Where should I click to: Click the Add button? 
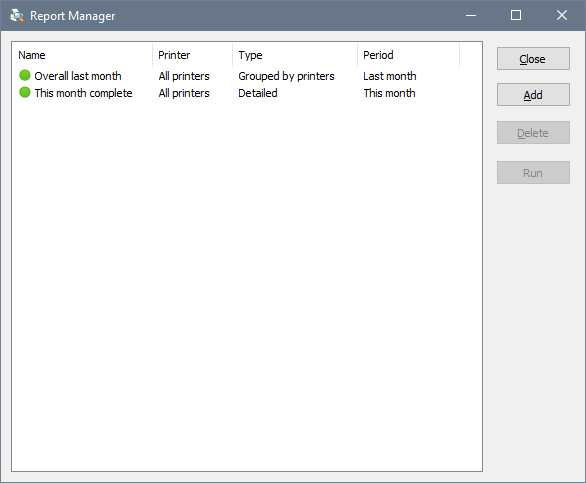click(533, 95)
